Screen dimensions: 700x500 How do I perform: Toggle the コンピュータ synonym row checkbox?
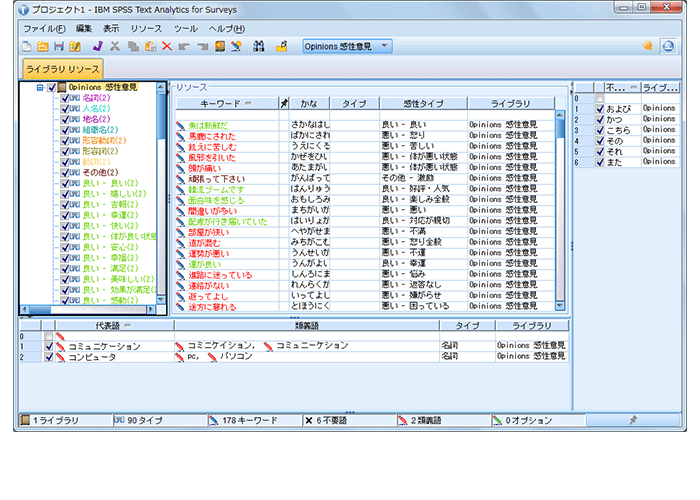tap(49, 357)
